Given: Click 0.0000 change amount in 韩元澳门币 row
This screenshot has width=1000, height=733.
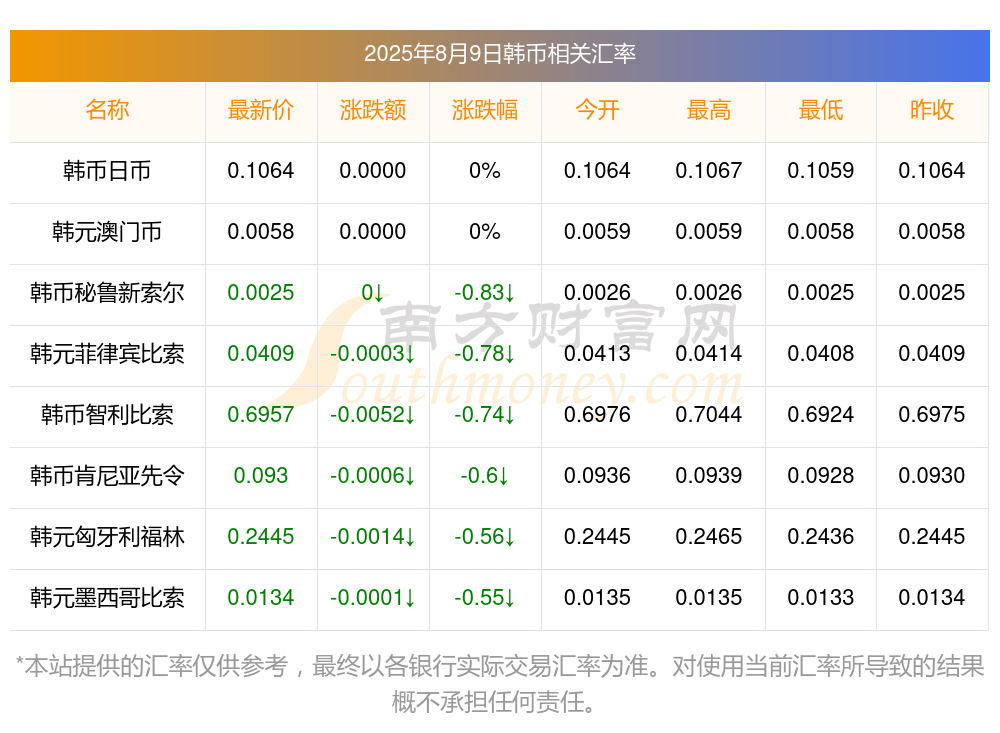Looking at the screenshot, I should 372,232.
